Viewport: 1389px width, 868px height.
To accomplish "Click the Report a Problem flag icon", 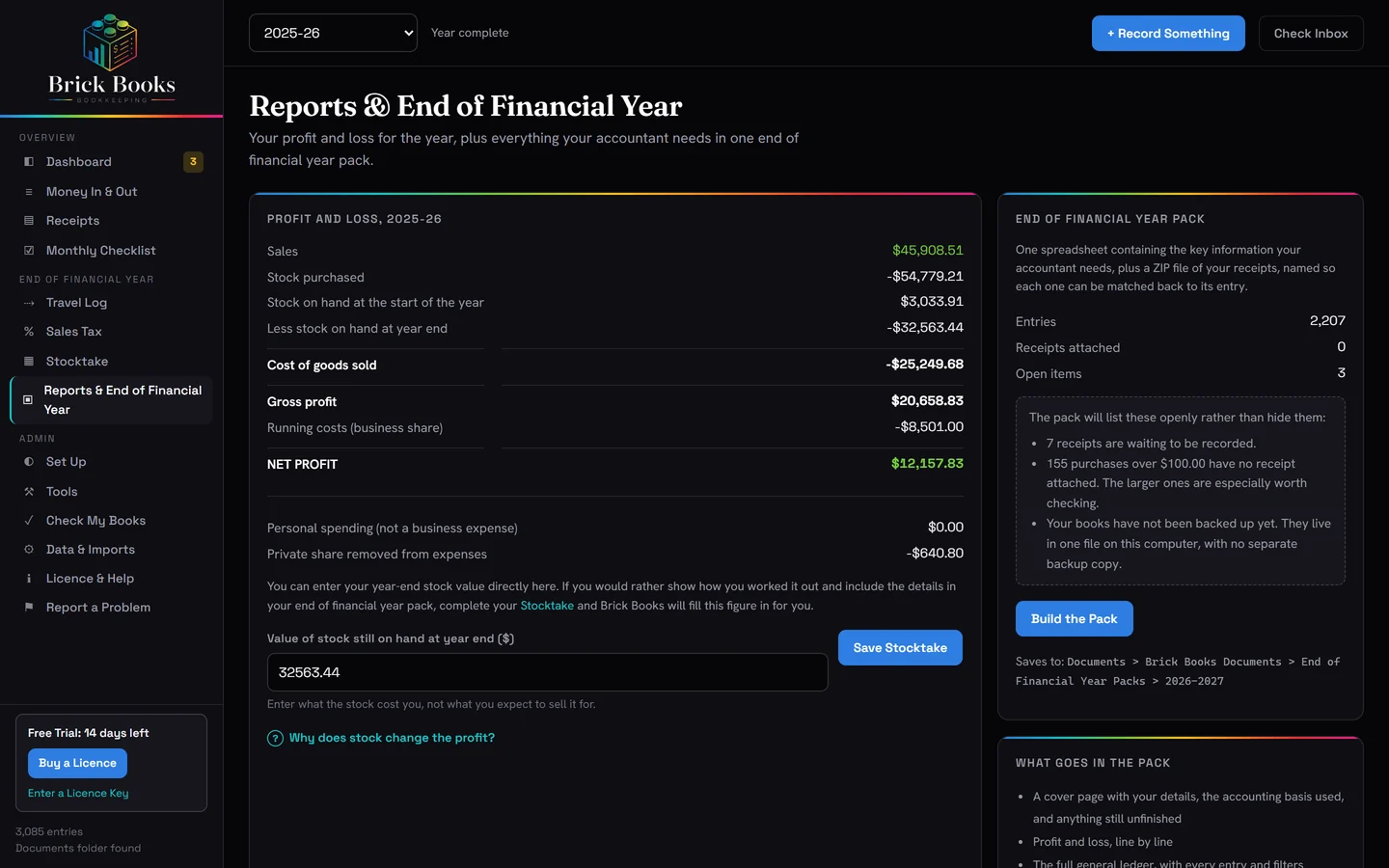I will (x=29, y=608).
